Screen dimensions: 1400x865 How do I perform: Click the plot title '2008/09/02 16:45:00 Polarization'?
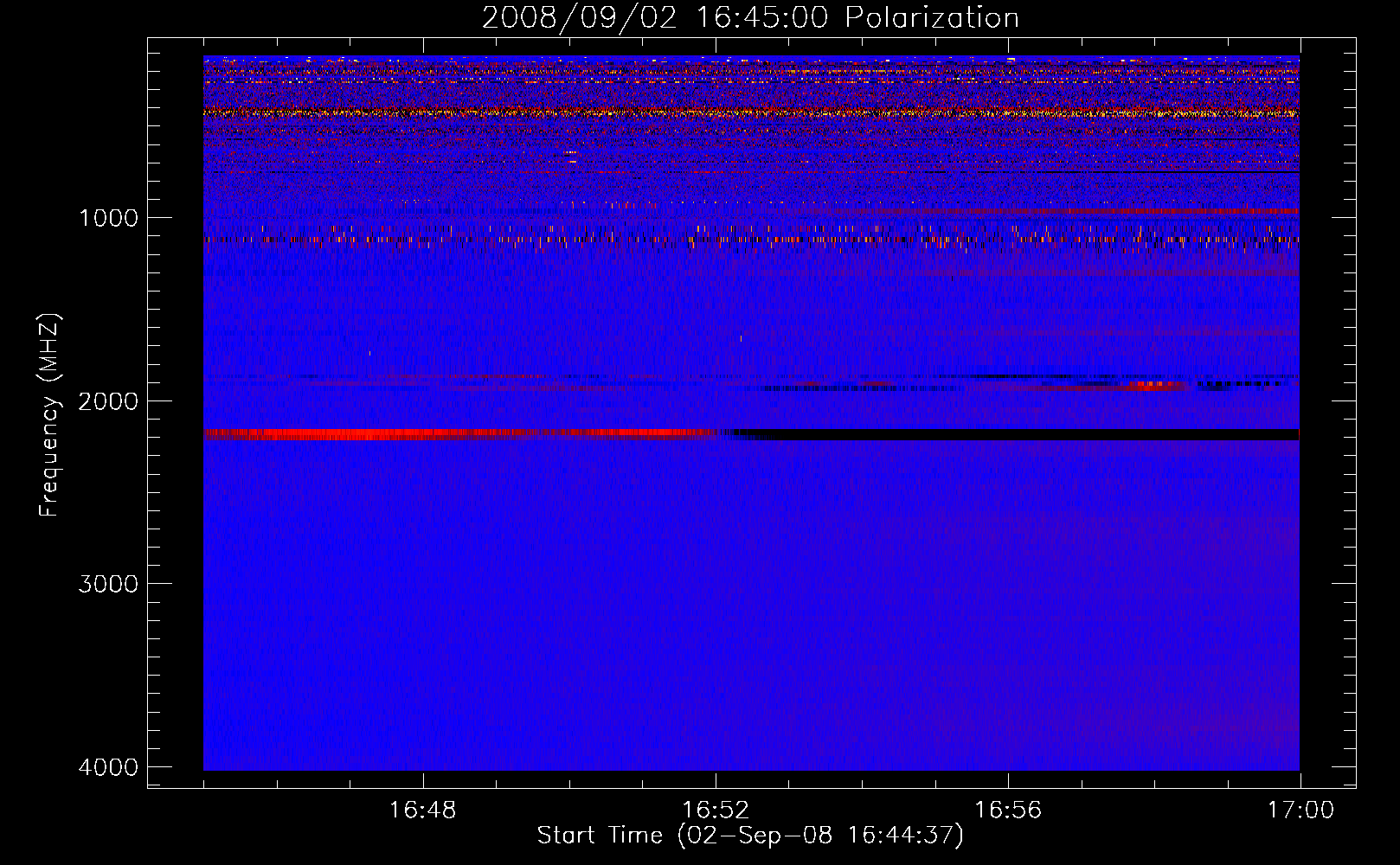coord(750,17)
